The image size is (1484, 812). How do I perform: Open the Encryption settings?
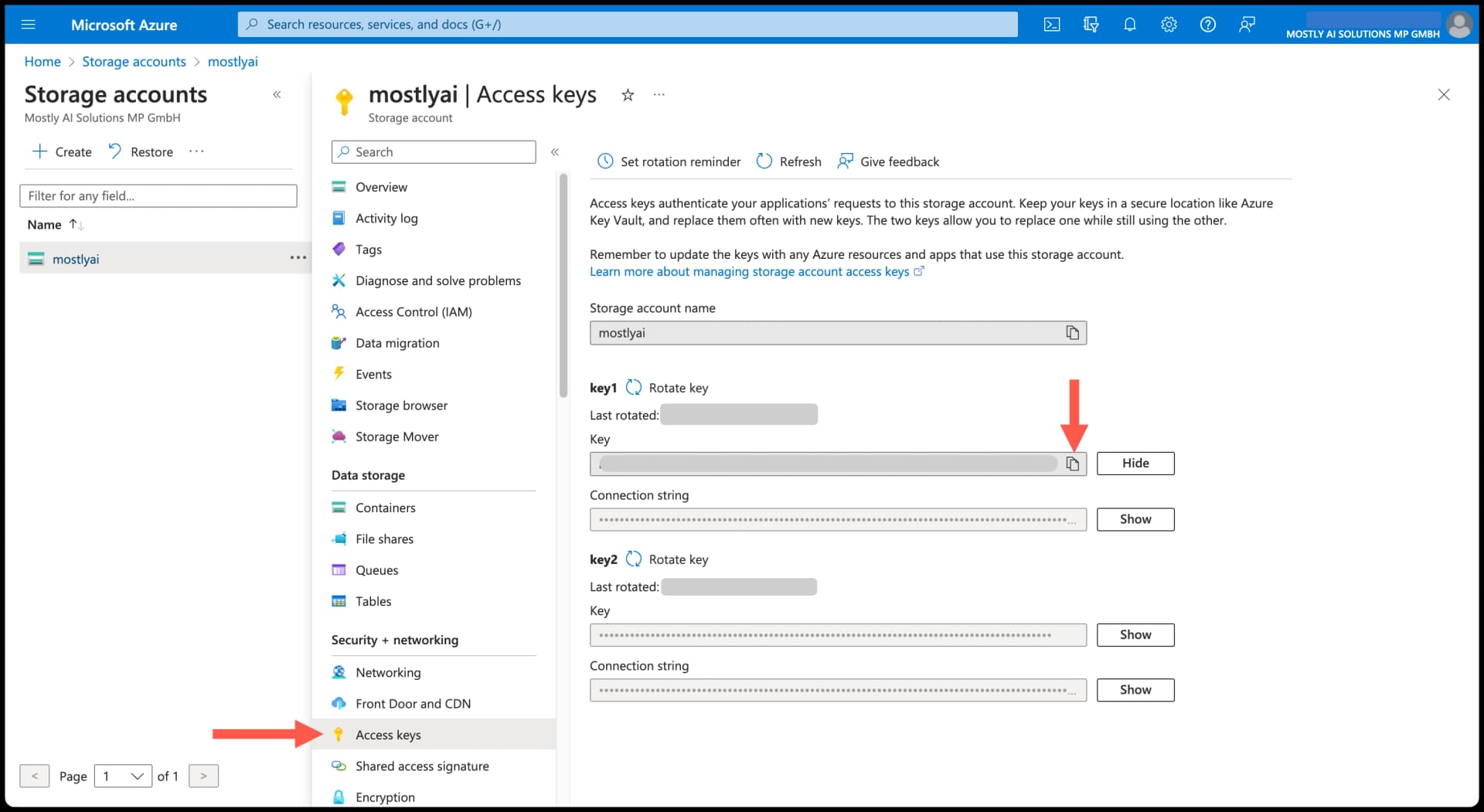(384, 797)
